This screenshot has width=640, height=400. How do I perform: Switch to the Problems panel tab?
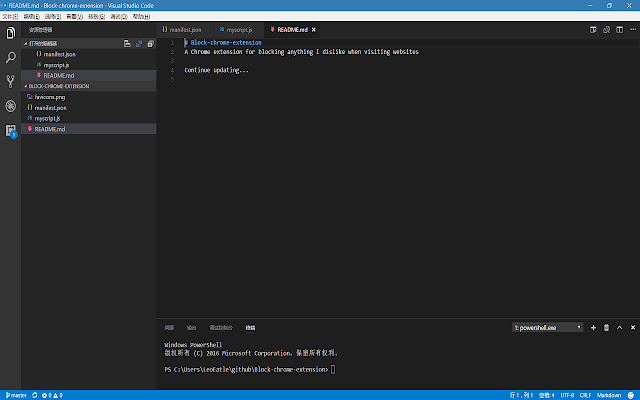[169, 328]
